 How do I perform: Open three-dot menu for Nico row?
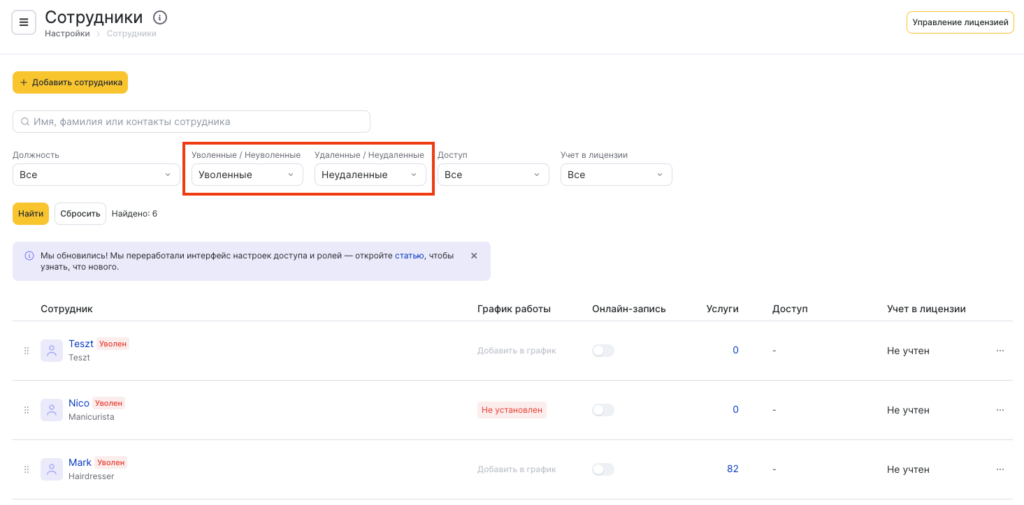click(999, 410)
